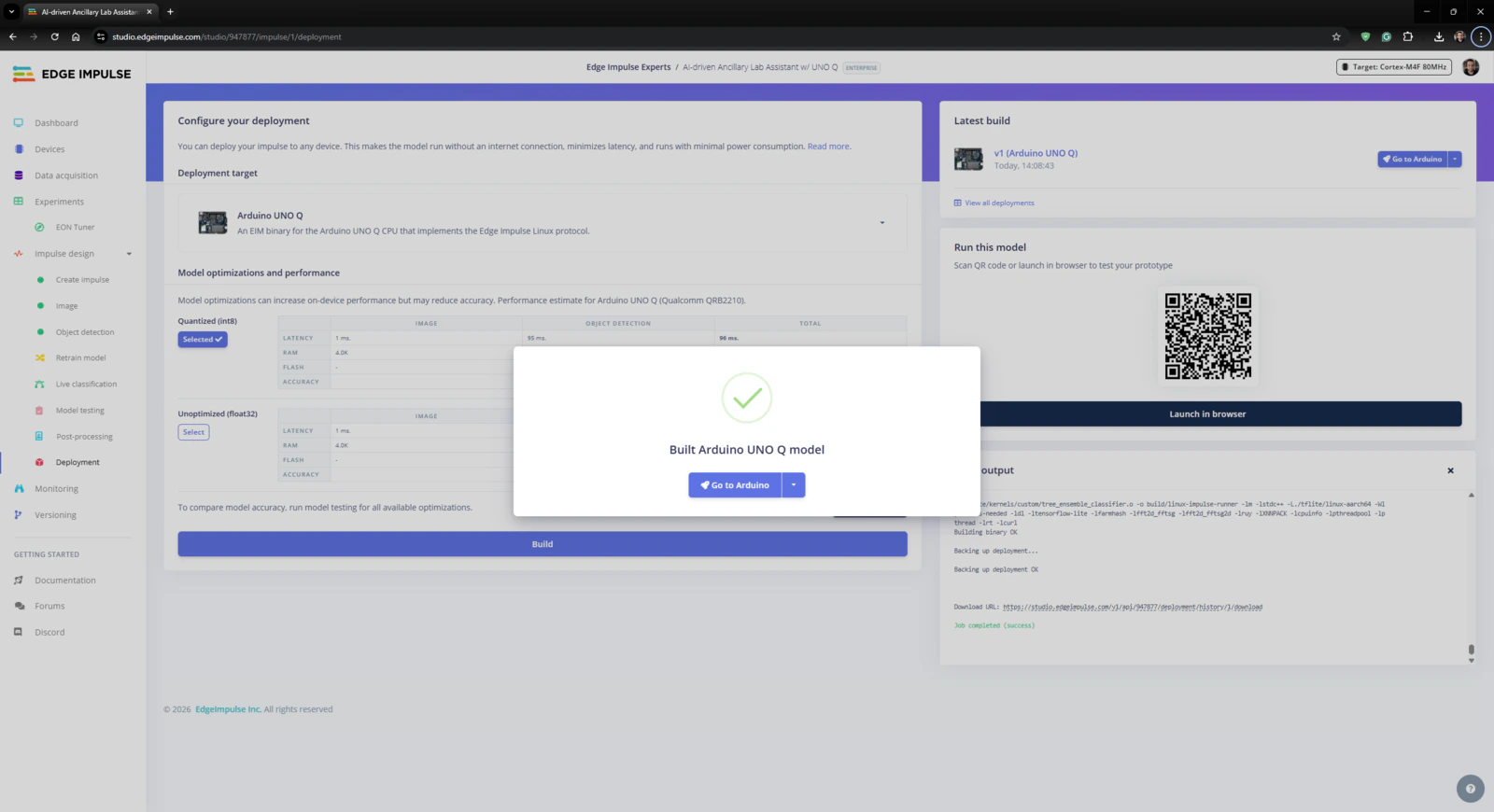Open the browser Extensions puzzle icon
1494x812 pixels.
pyautogui.click(x=1408, y=37)
